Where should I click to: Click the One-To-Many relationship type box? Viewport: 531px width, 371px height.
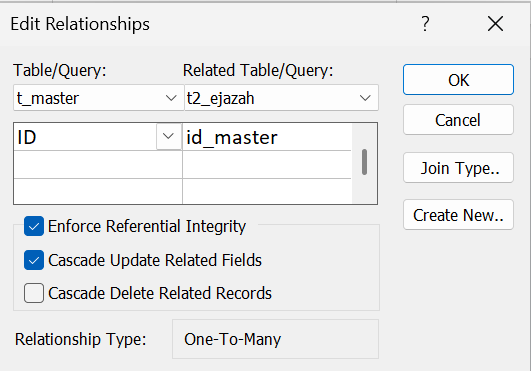point(275,339)
